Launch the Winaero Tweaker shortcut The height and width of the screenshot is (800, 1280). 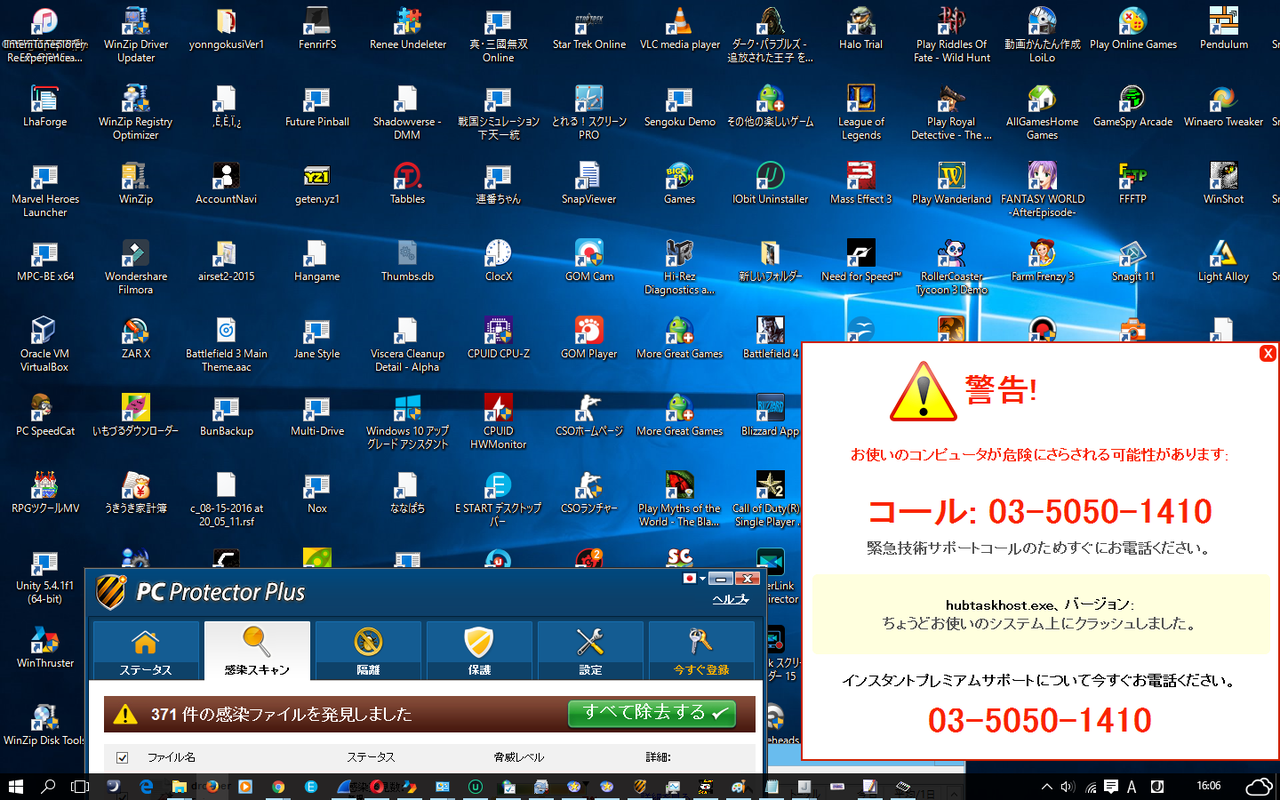(x=1223, y=106)
